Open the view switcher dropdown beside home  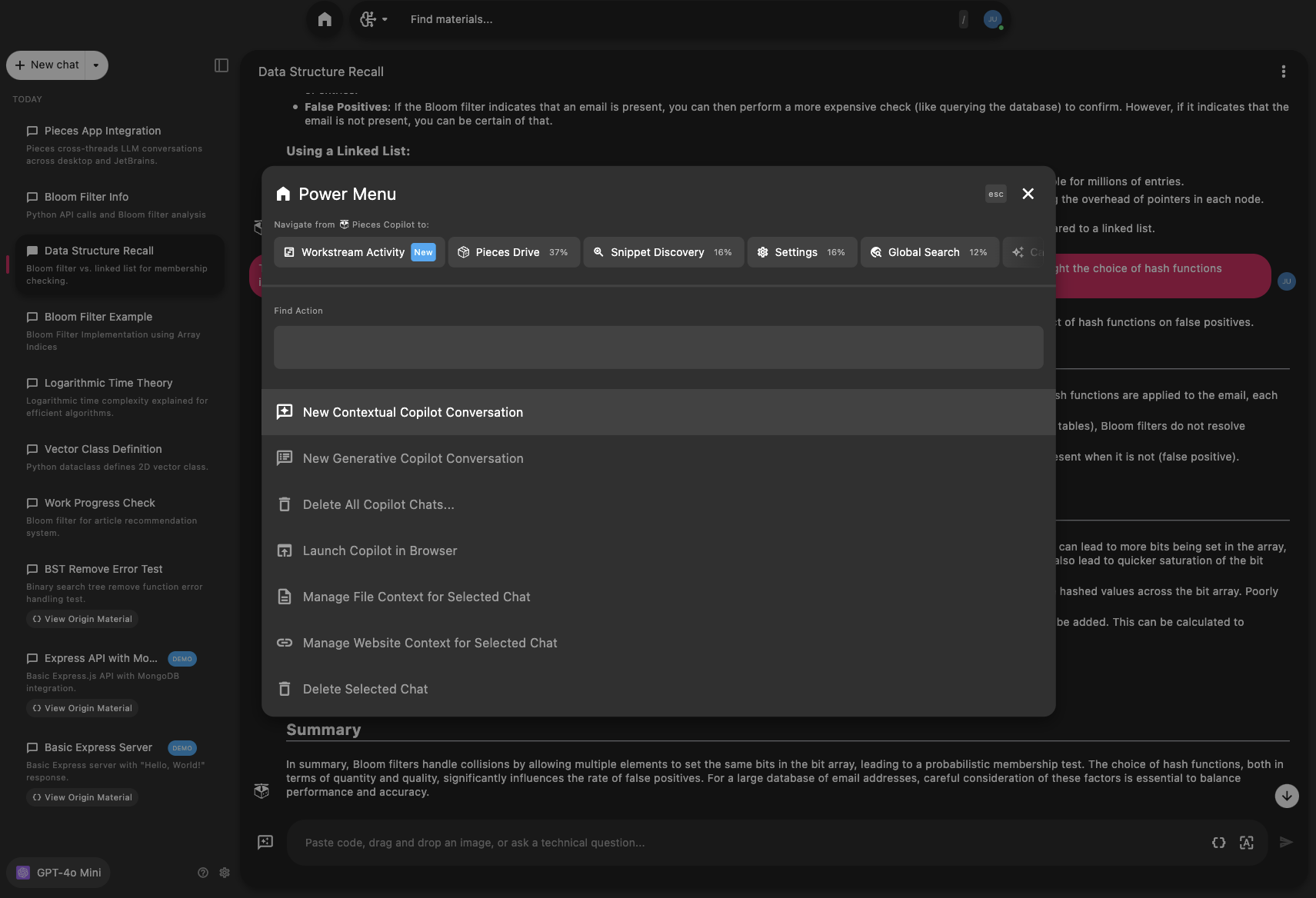374,19
